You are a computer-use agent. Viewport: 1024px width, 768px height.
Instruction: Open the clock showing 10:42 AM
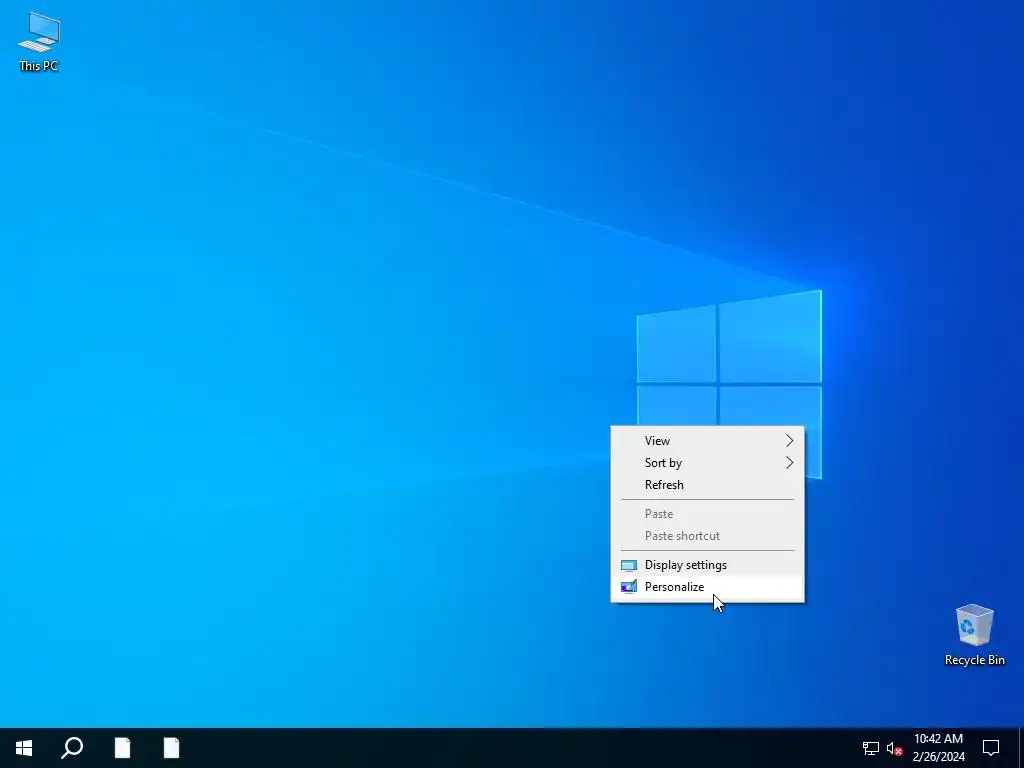pyautogui.click(x=938, y=748)
